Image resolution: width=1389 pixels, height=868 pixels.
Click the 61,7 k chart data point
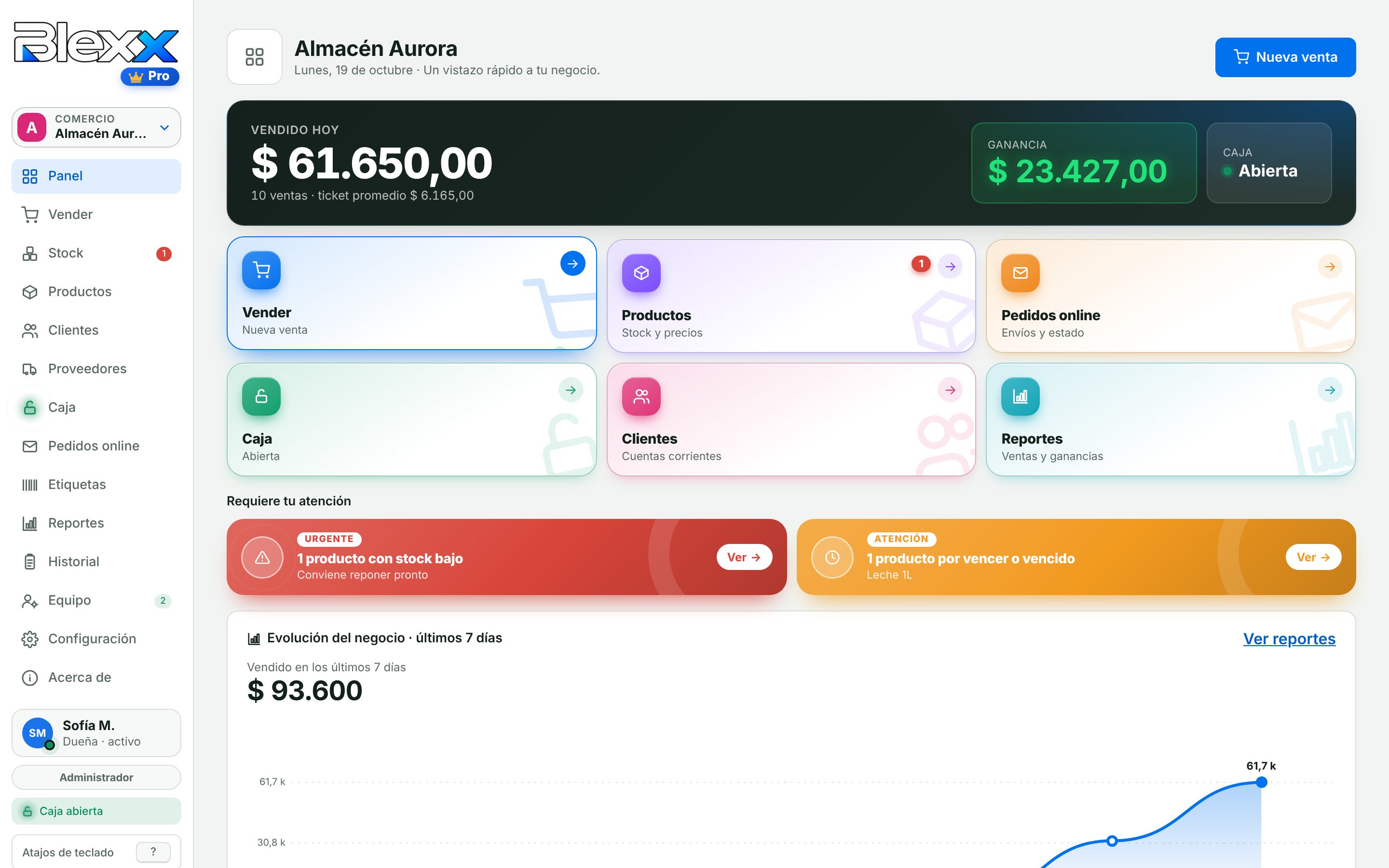[1261, 782]
